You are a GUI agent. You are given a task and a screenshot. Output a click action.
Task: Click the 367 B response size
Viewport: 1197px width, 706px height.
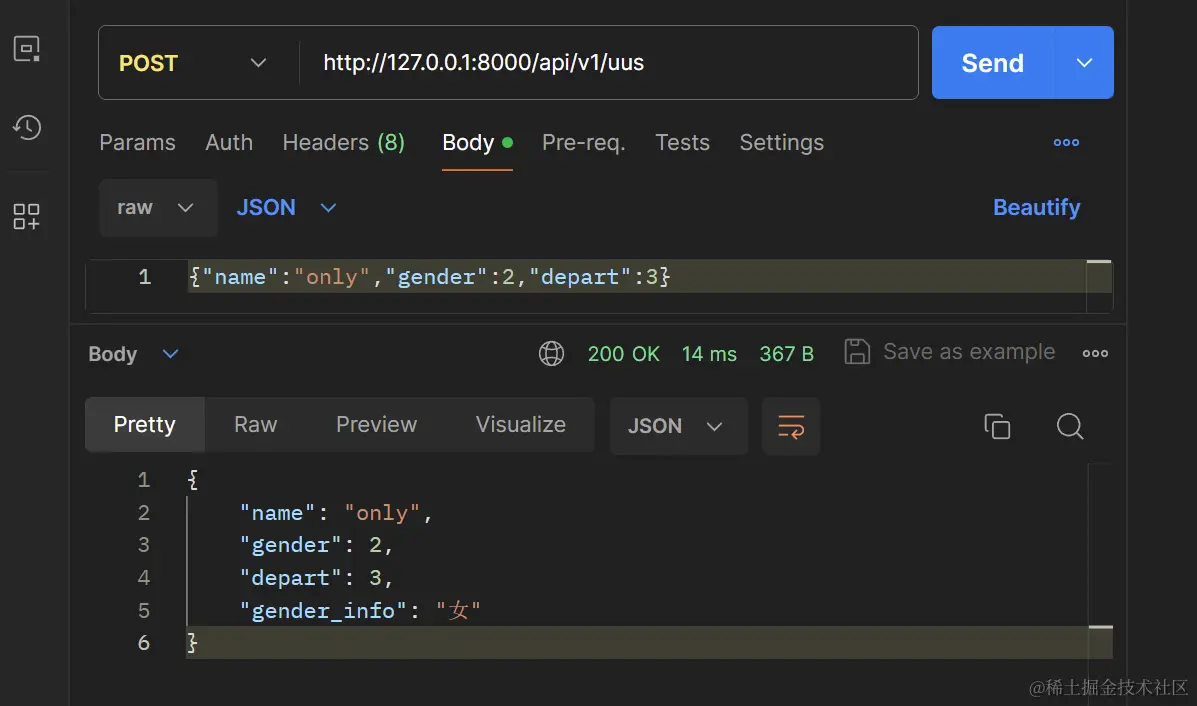pyautogui.click(x=786, y=354)
